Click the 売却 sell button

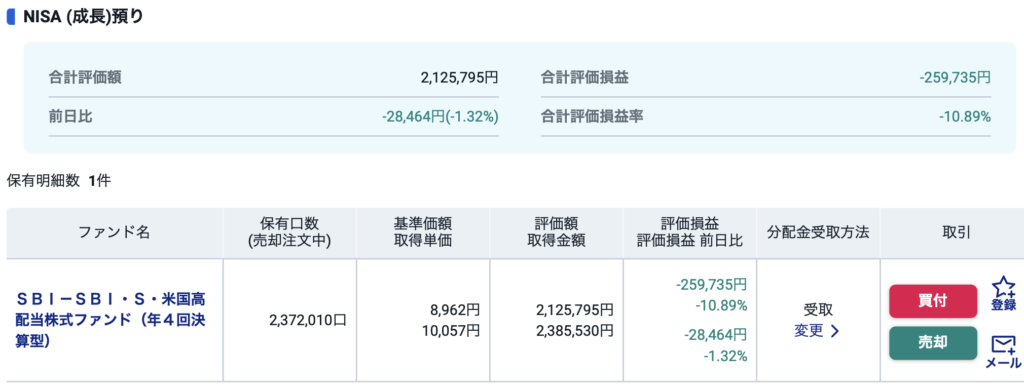933,343
